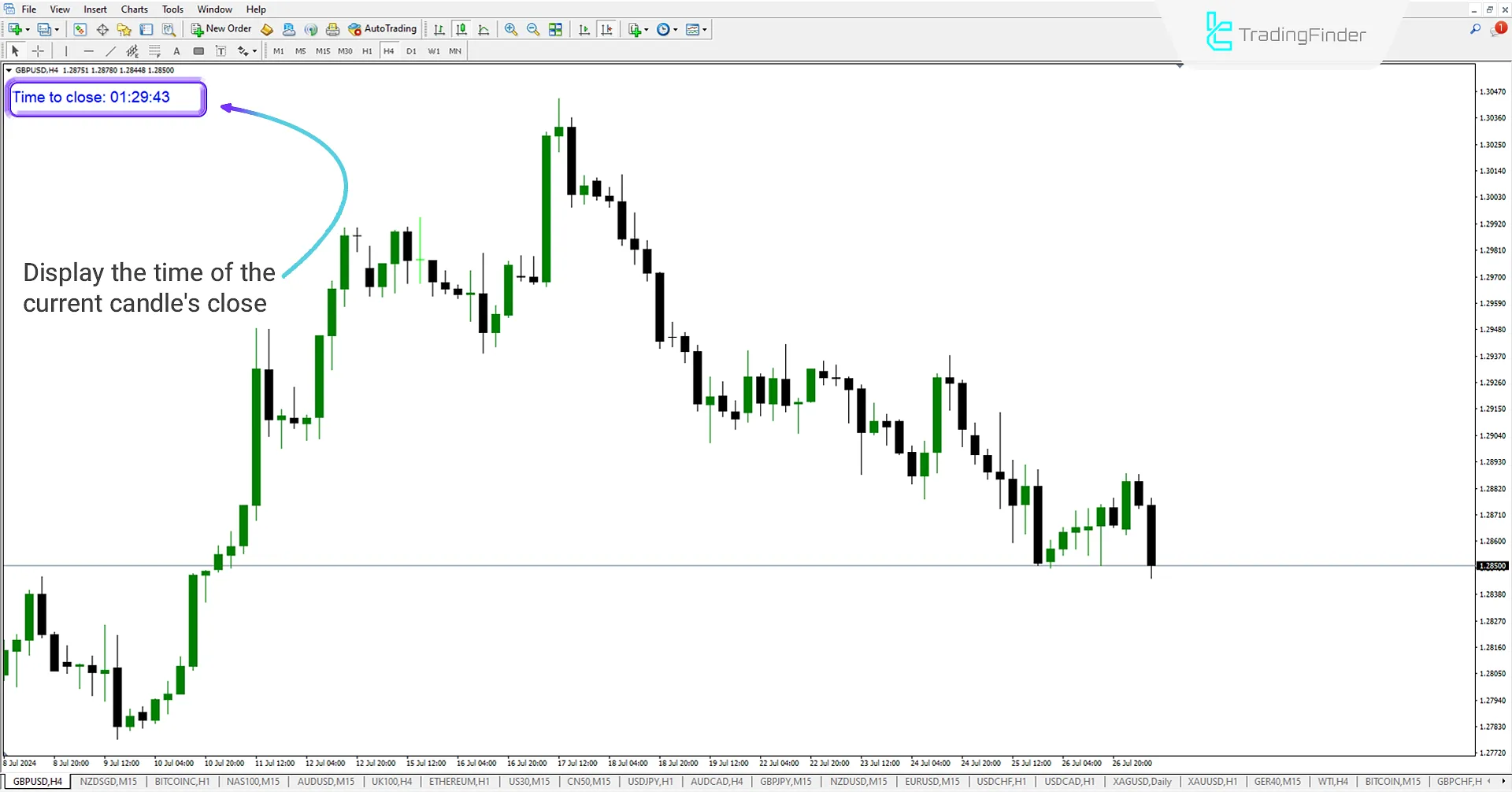1512x792 pixels.
Task: Zoom in on the chart
Action: pos(511,29)
